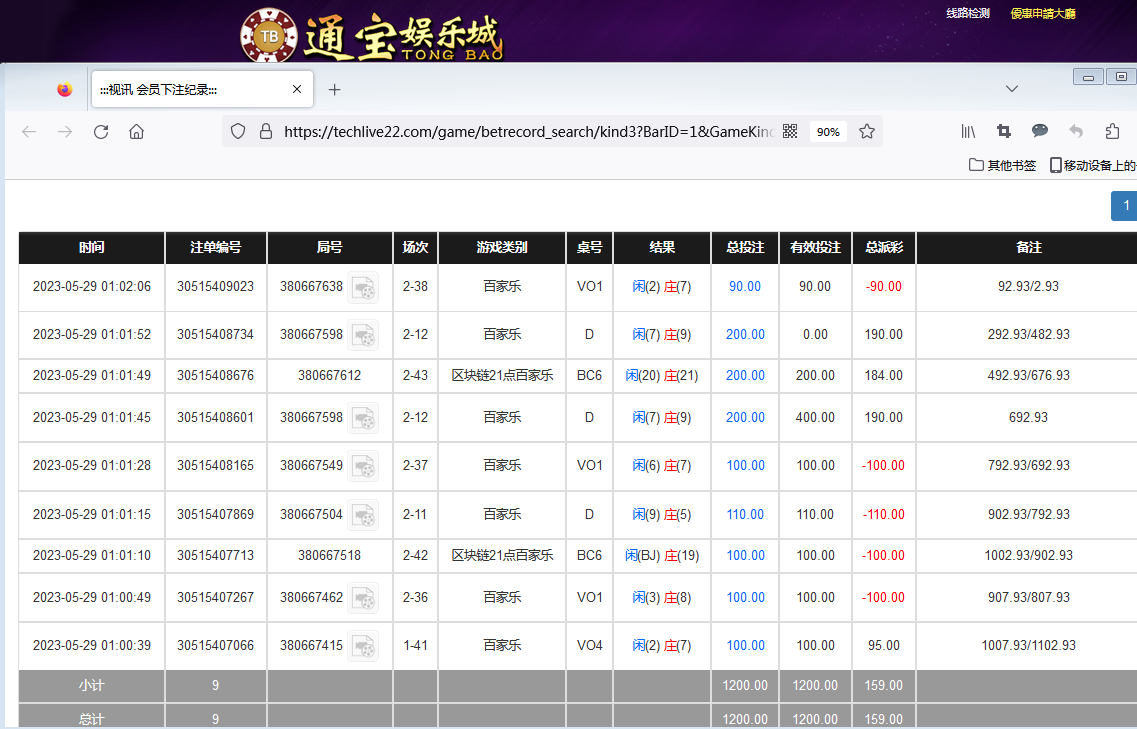Click the browser forward arrow

(65, 131)
